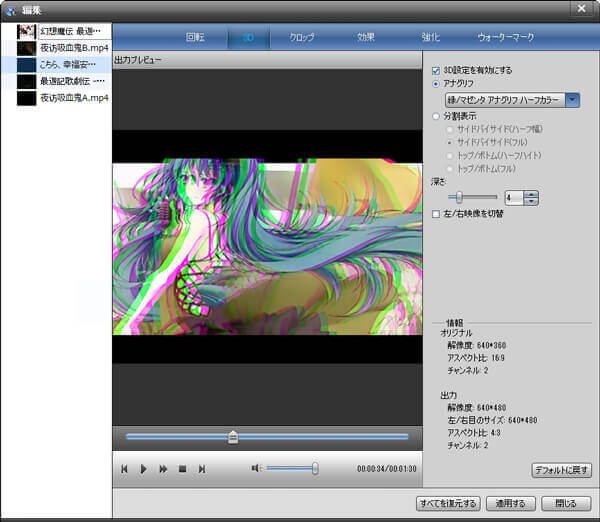Viewport: 600px width, 522px height.
Task: Click the app icon in title bar
Action: [11, 10]
